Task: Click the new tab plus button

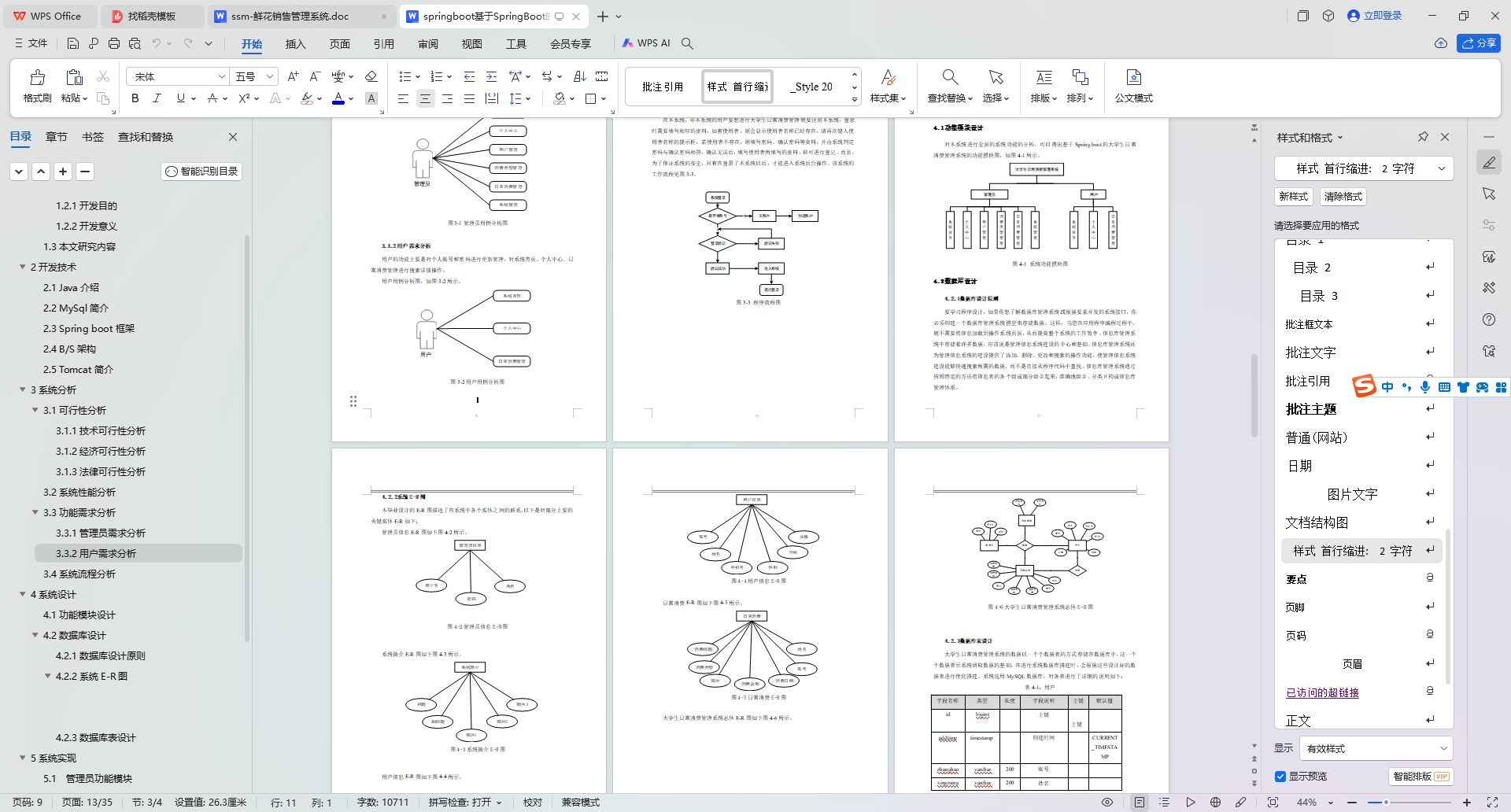Action: [x=602, y=16]
